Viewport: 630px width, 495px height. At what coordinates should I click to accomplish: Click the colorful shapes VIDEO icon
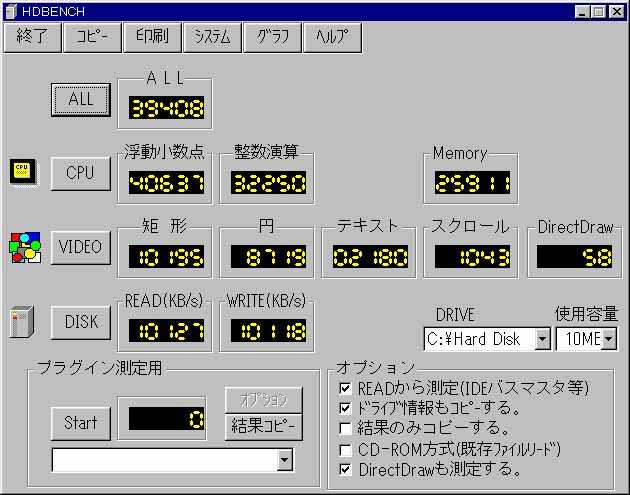(x=25, y=247)
